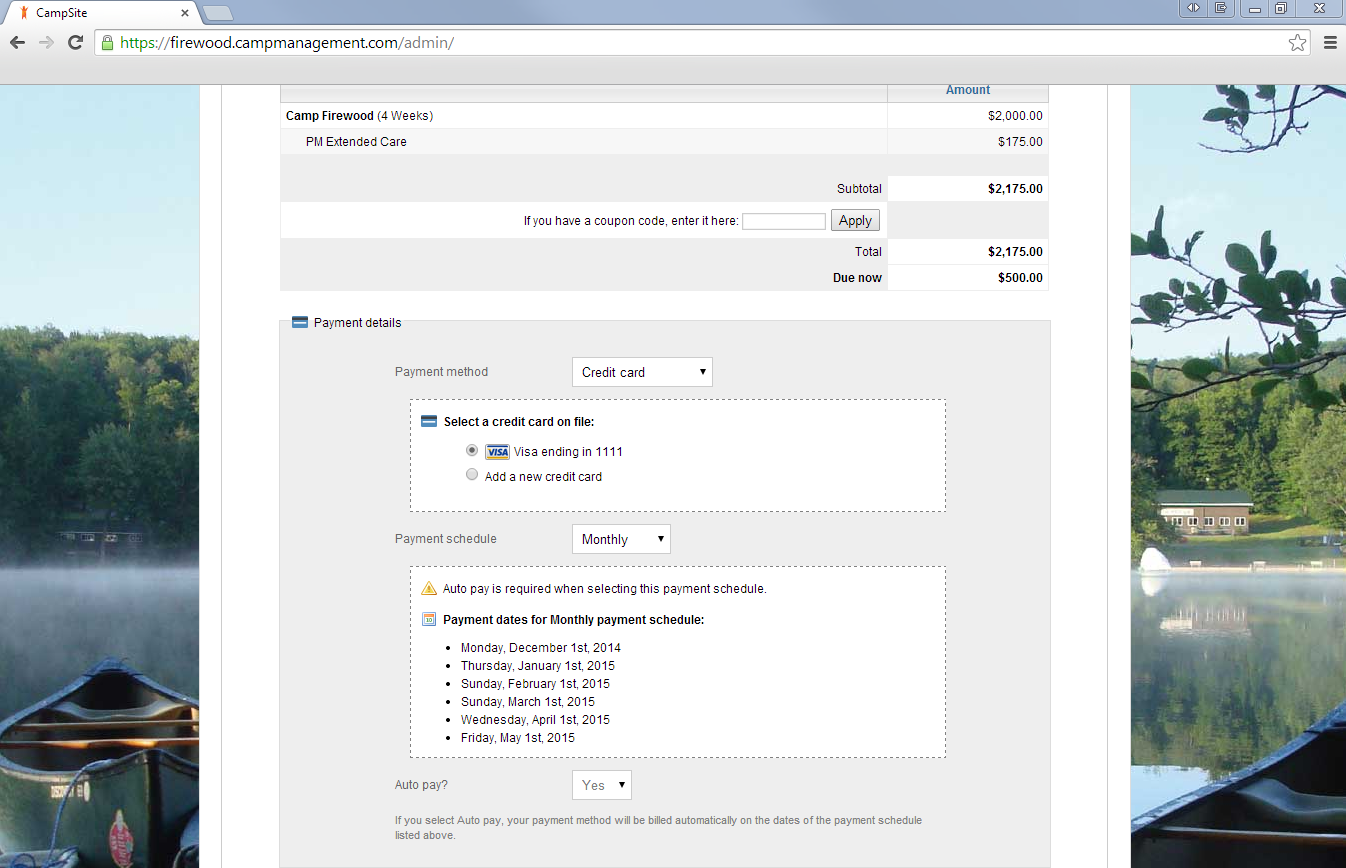Go back to the previous page
The width and height of the screenshot is (1346, 868).
pos(17,42)
